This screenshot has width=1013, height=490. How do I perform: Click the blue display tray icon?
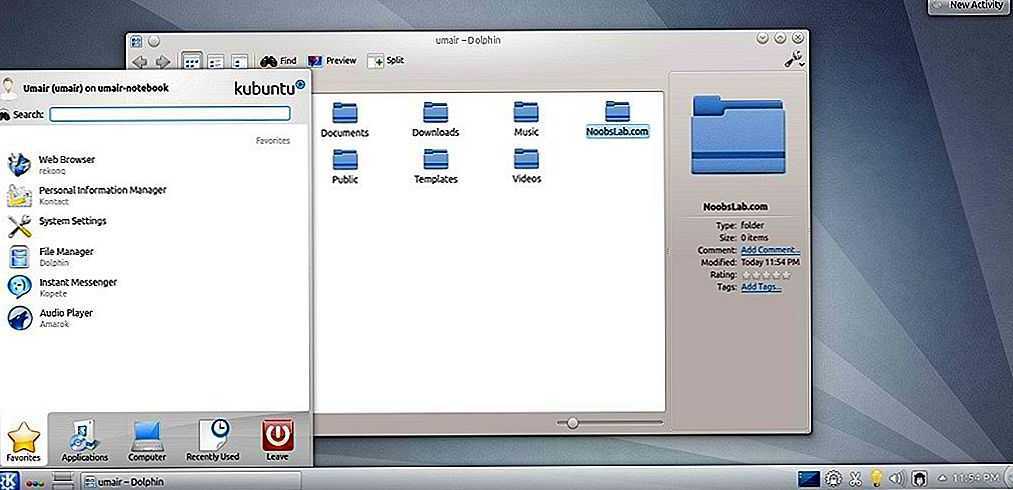tap(809, 479)
